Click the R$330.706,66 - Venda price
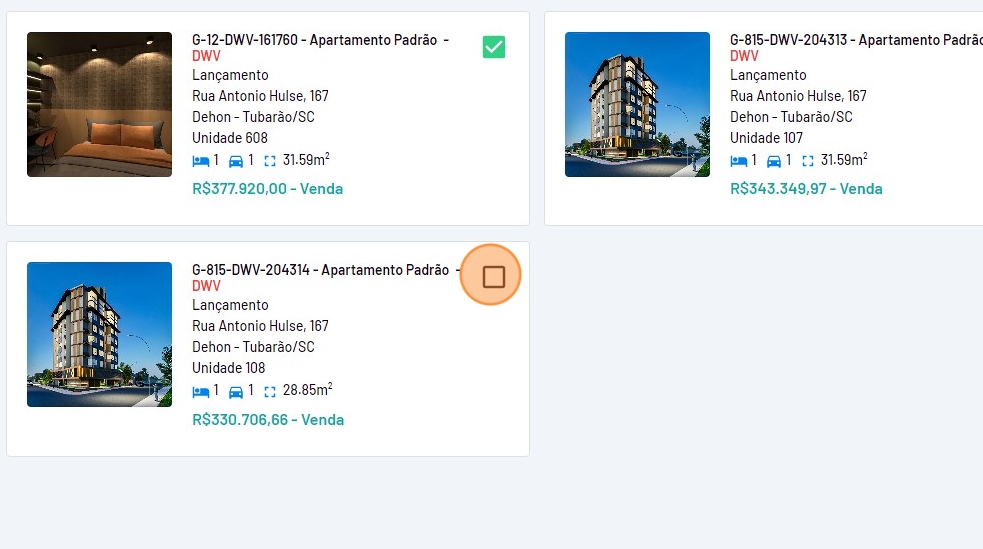This screenshot has width=983, height=549. [x=268, y=419]
